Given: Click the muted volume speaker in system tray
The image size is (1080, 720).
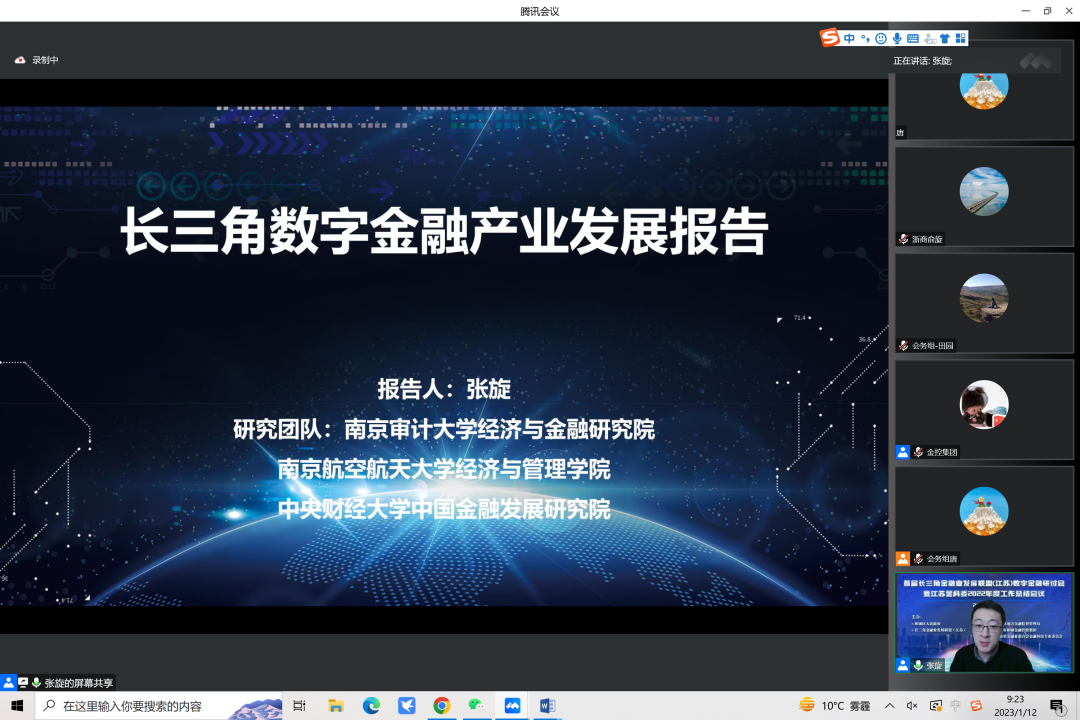Looking at the screenshot, I should pos(912,706).
